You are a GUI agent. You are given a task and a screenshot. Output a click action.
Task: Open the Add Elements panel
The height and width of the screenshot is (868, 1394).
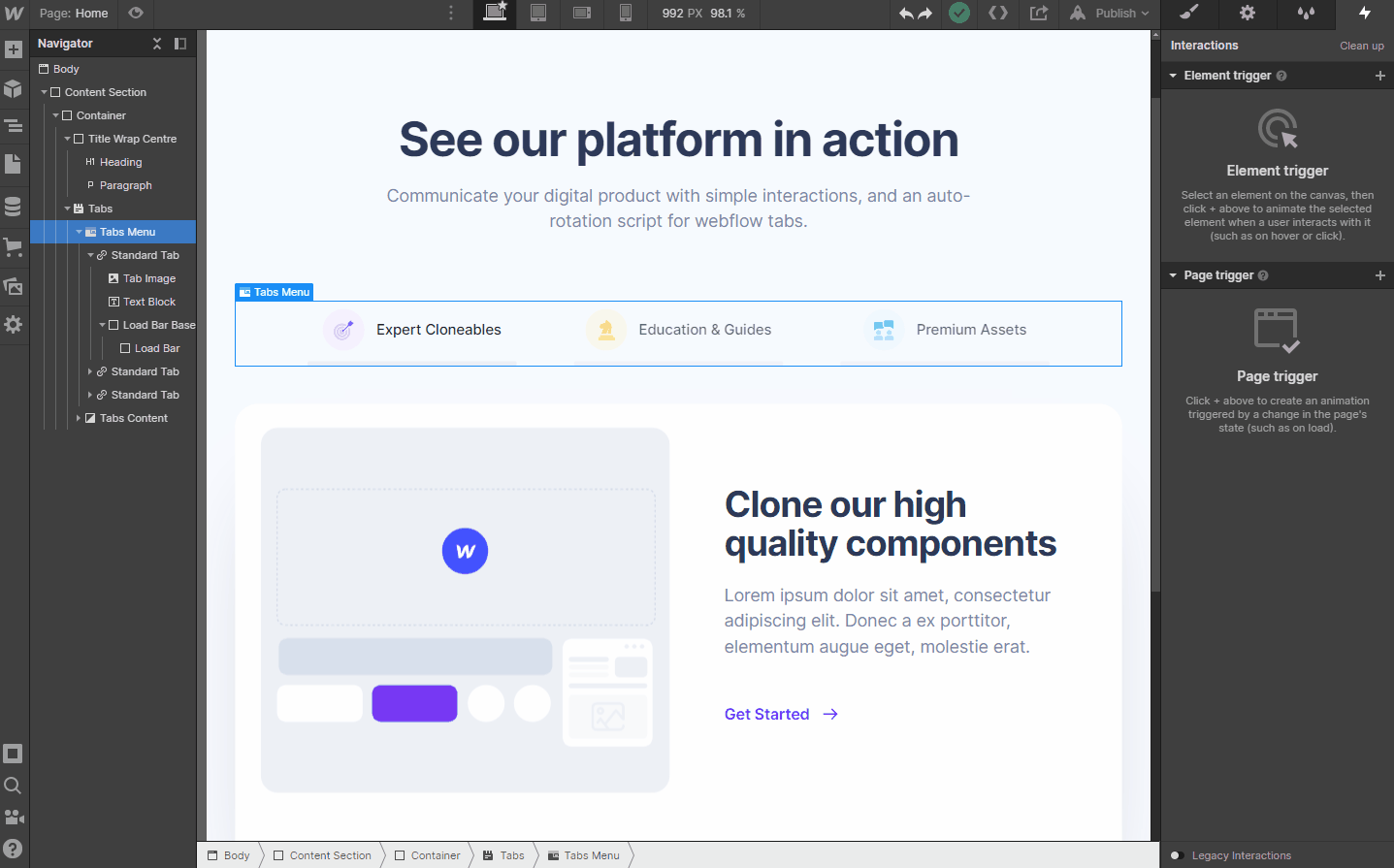pos(14,49)
